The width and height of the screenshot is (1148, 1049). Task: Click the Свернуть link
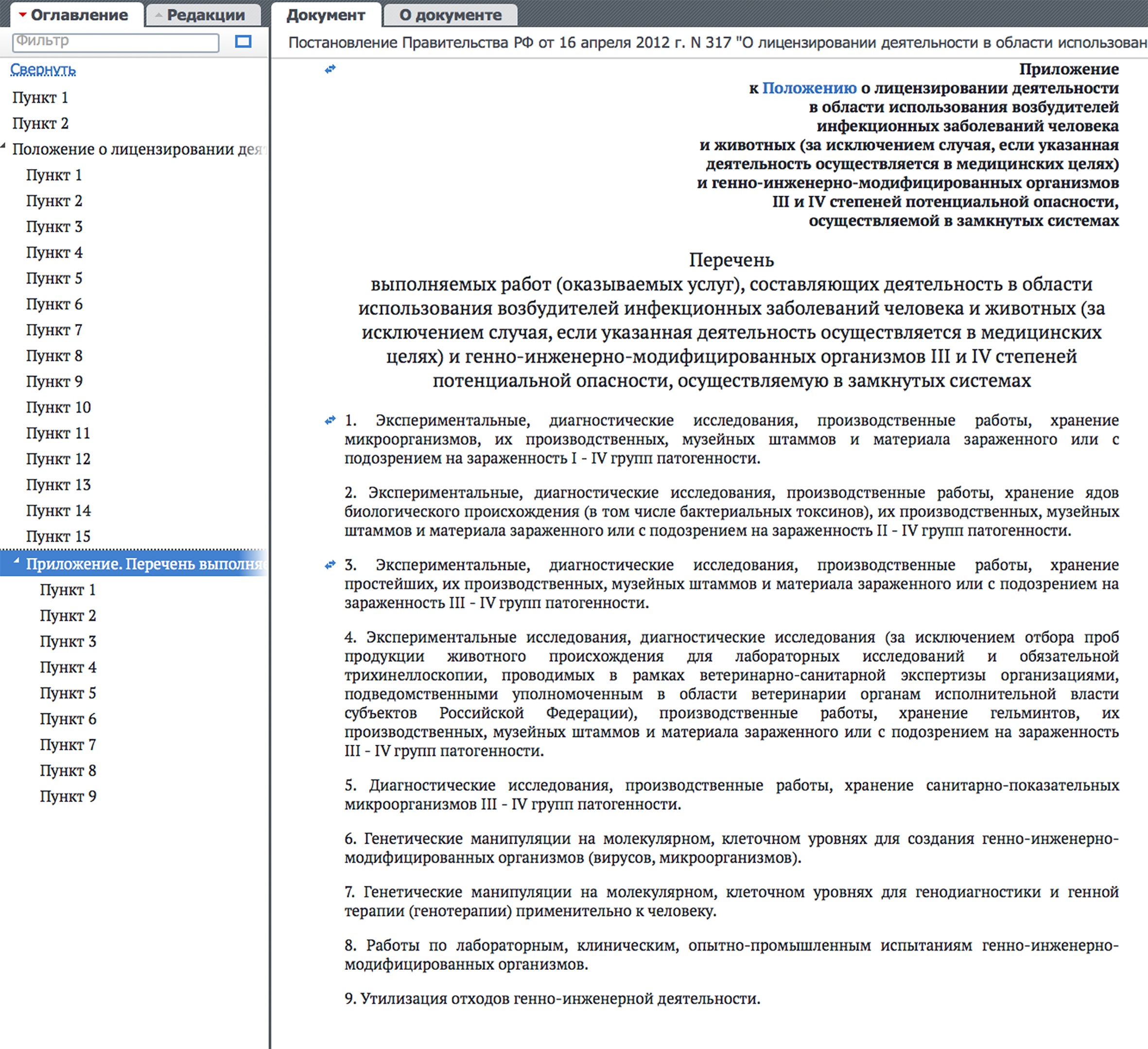coord(43,69)
